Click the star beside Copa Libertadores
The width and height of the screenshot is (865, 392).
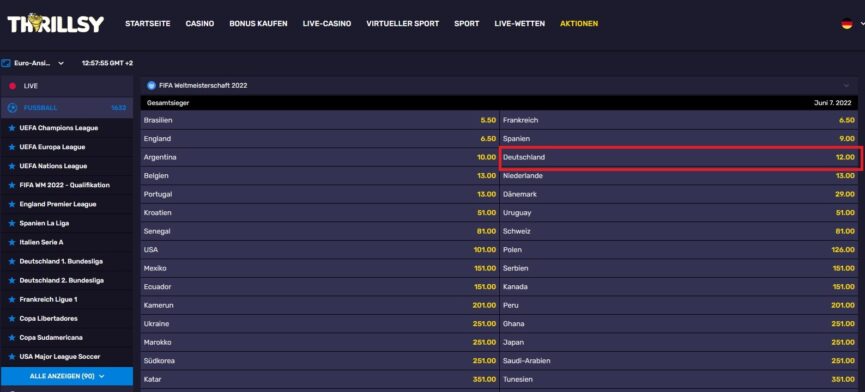[12, 319]
